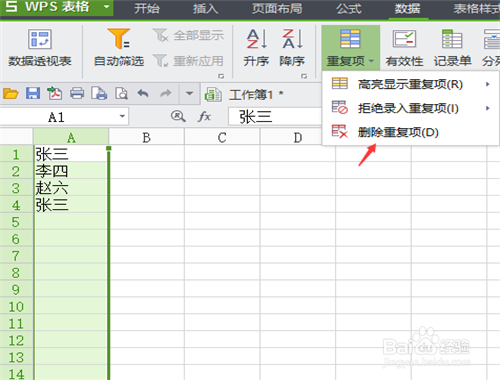Click the 全部显示 show all button

tap(188, 35)
